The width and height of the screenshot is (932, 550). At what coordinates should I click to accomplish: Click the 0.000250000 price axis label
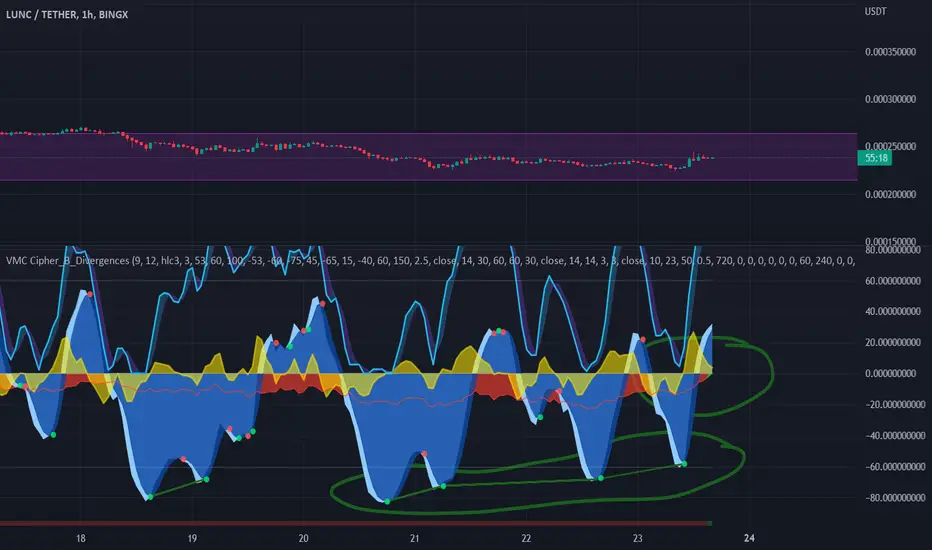tap(890, 146)
